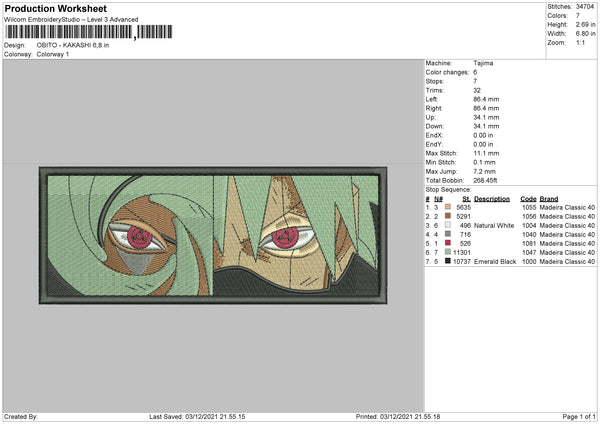
Task: Click the Width value 6.80 in
Action: [x=585, y=34]
